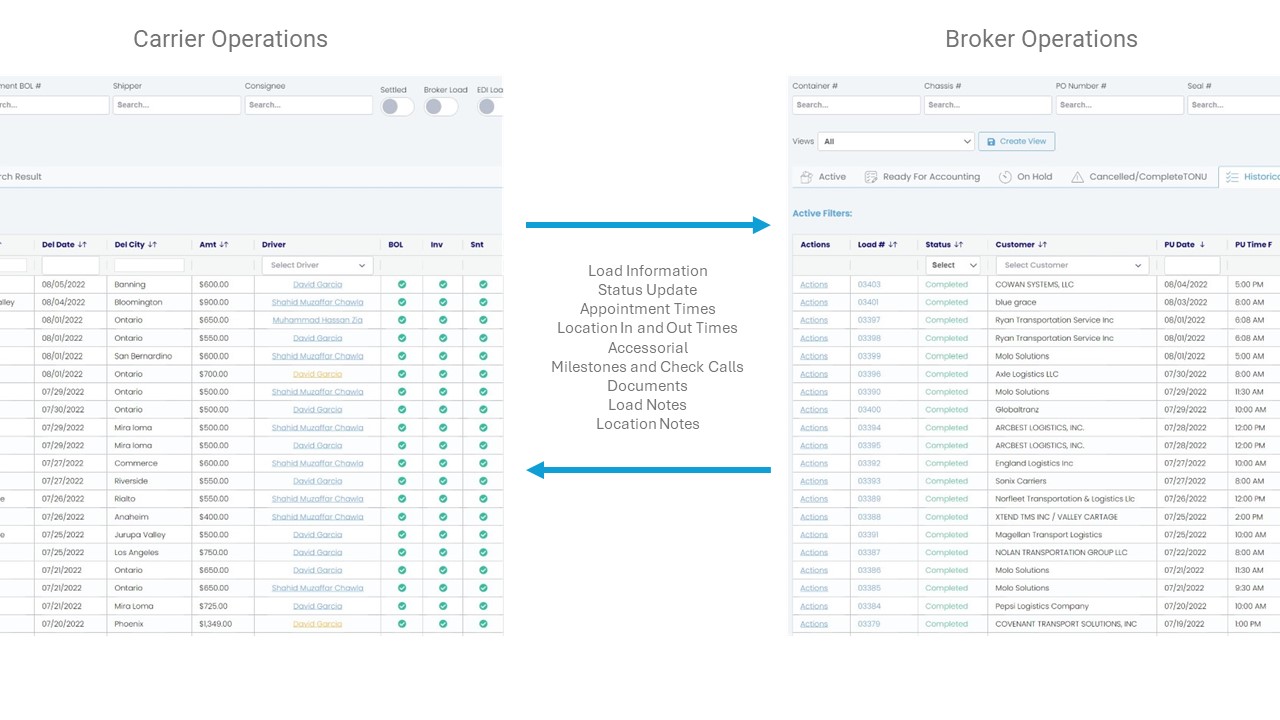
Task: Toggle the EDI Load switch
Action: (x=489, y=106)
